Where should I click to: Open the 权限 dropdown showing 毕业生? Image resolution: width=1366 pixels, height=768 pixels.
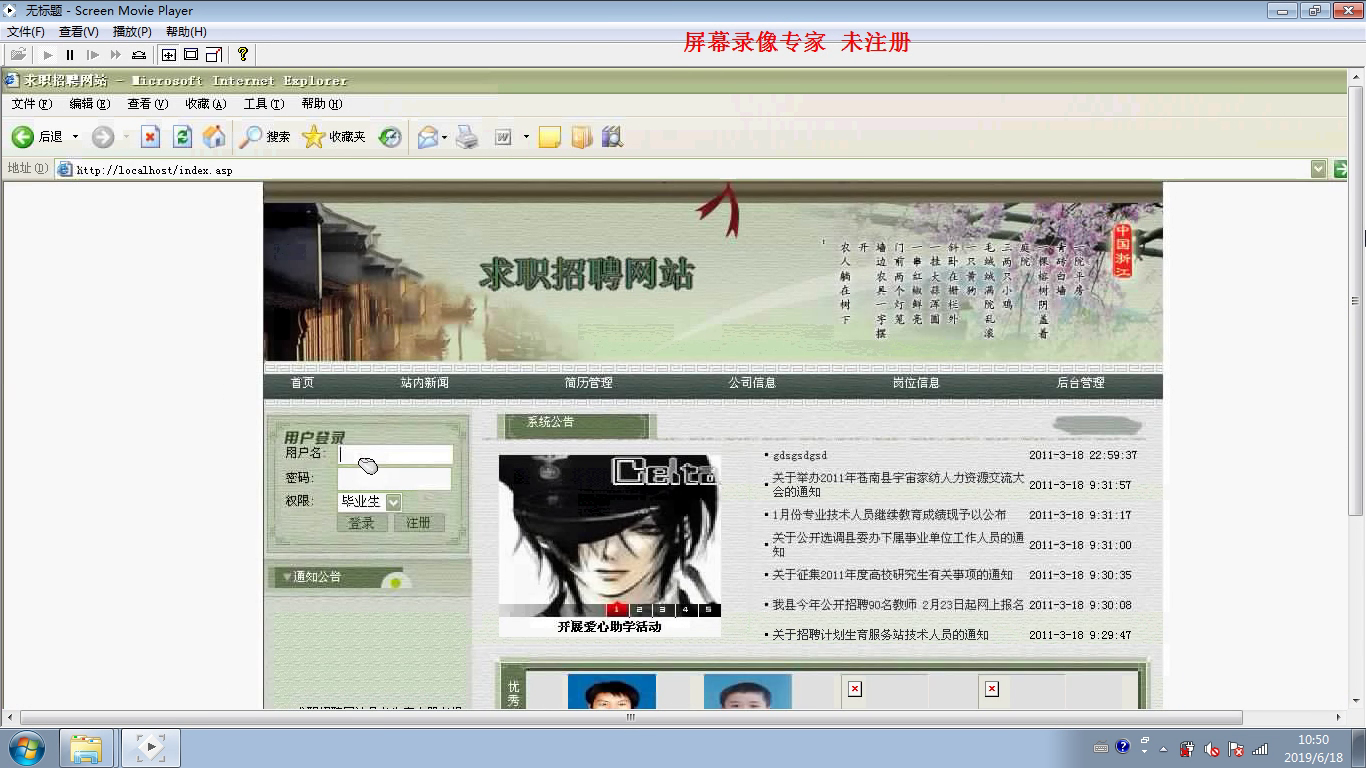(x=369, y=502)
